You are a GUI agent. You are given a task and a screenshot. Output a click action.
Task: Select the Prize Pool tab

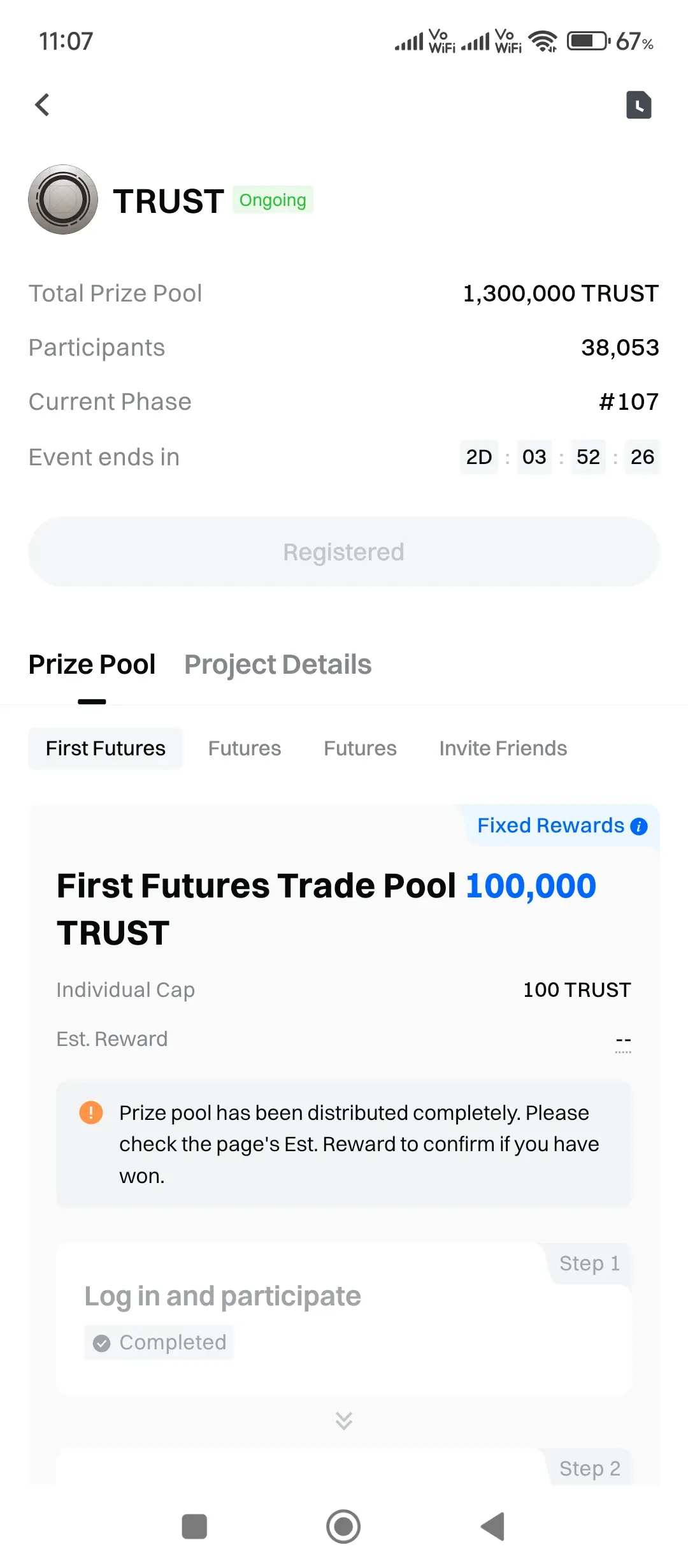click(92, 664)
